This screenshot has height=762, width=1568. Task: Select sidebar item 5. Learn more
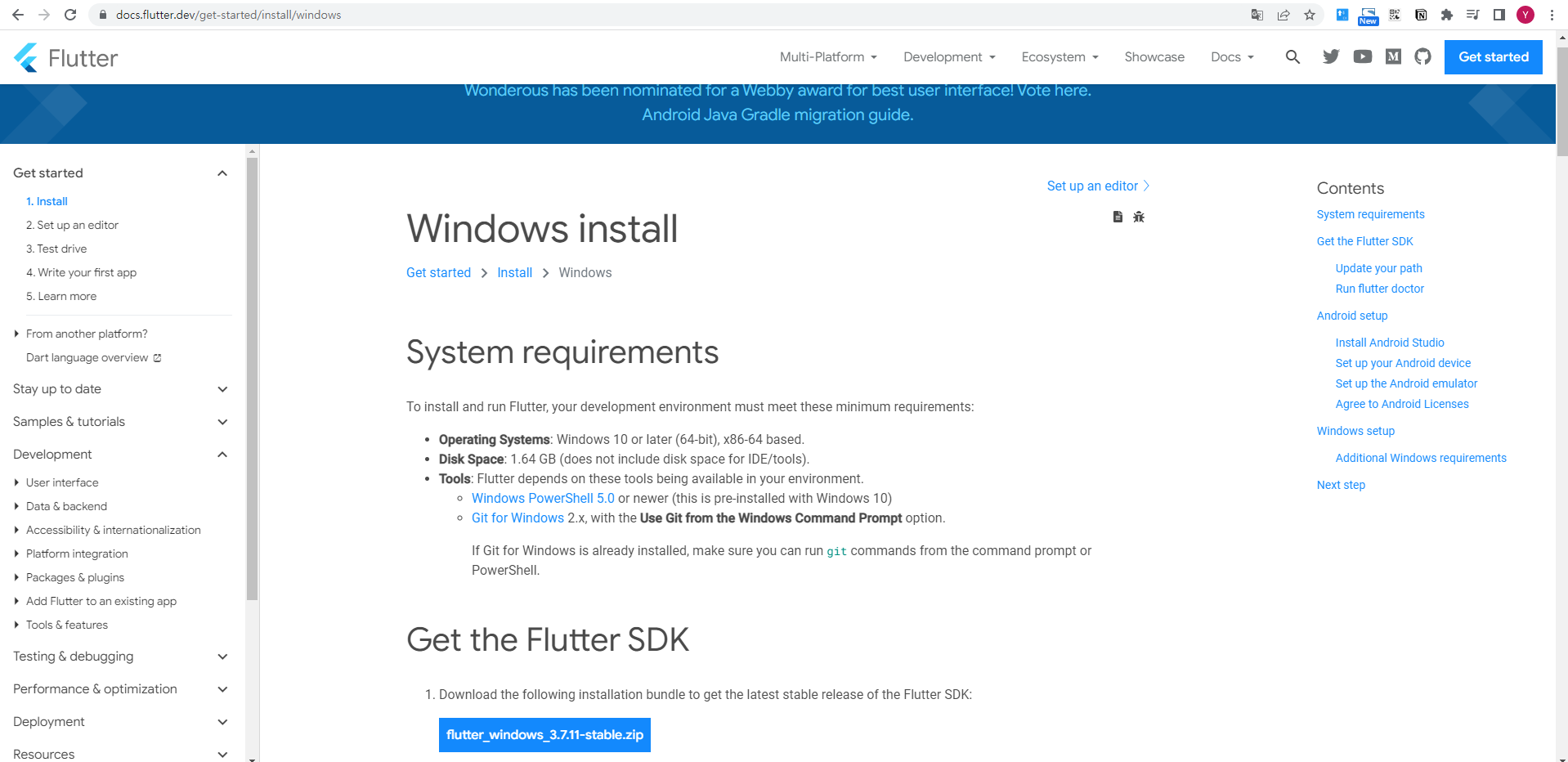tap(61, 296)
